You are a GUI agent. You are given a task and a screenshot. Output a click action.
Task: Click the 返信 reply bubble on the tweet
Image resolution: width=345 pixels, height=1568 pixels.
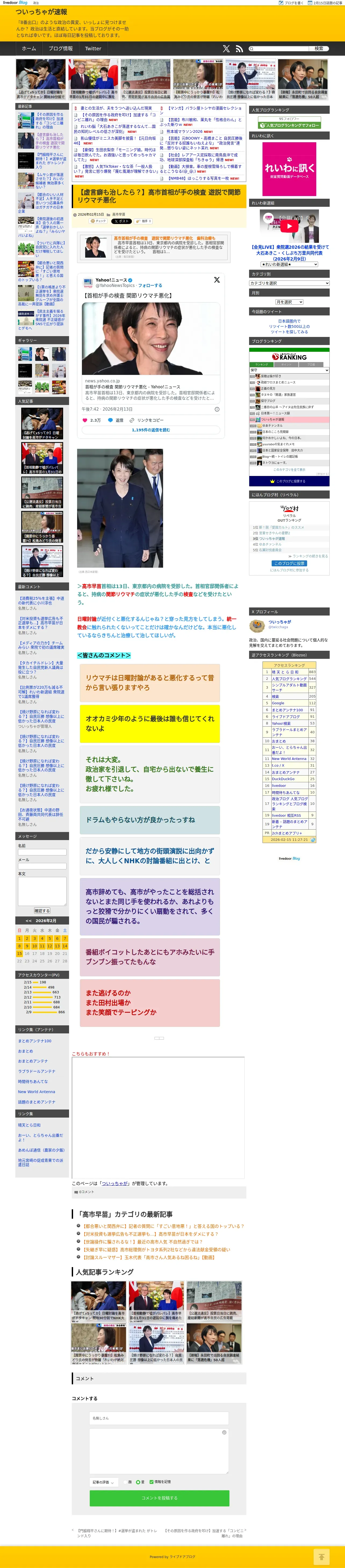click(110, 420)
